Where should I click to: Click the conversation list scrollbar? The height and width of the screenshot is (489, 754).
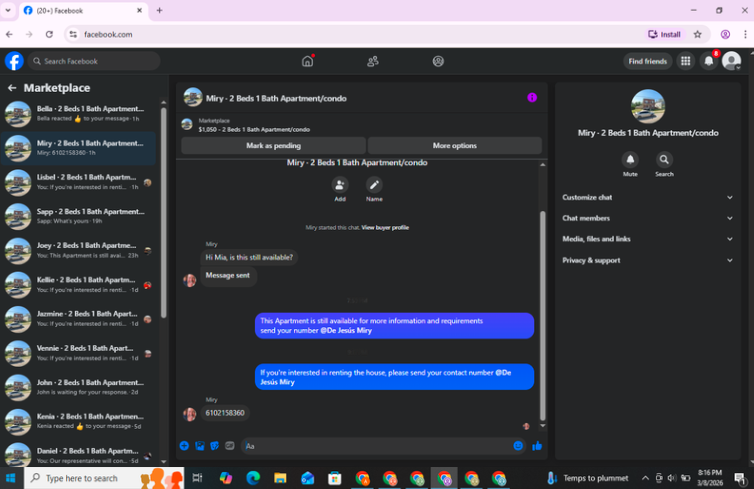(x=163, y=213)
